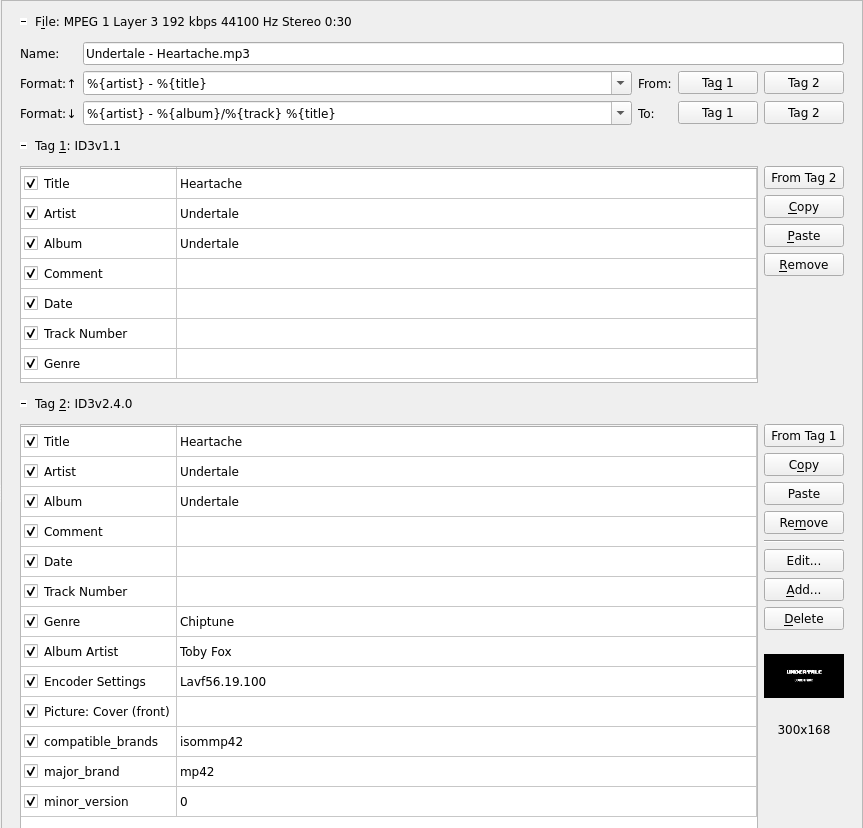Click empty Comment value cell in Tag 1

click(466, 274)
